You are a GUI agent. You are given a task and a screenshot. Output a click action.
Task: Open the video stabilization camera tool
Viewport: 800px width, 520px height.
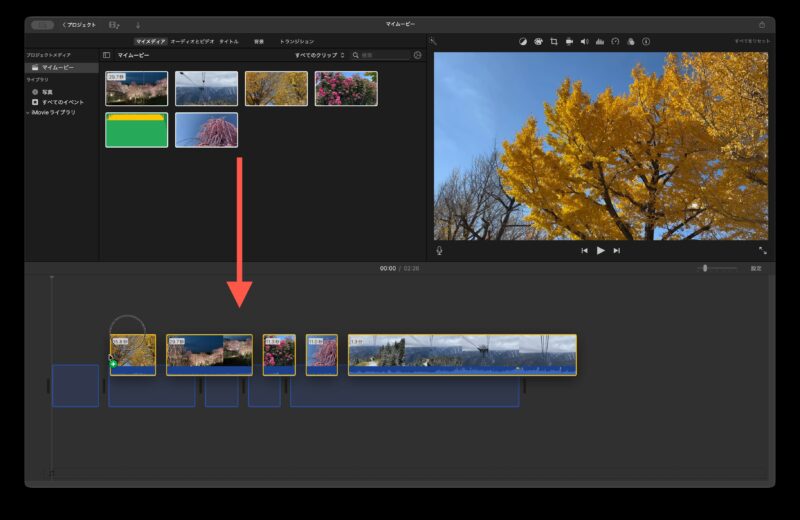[569, 41]
